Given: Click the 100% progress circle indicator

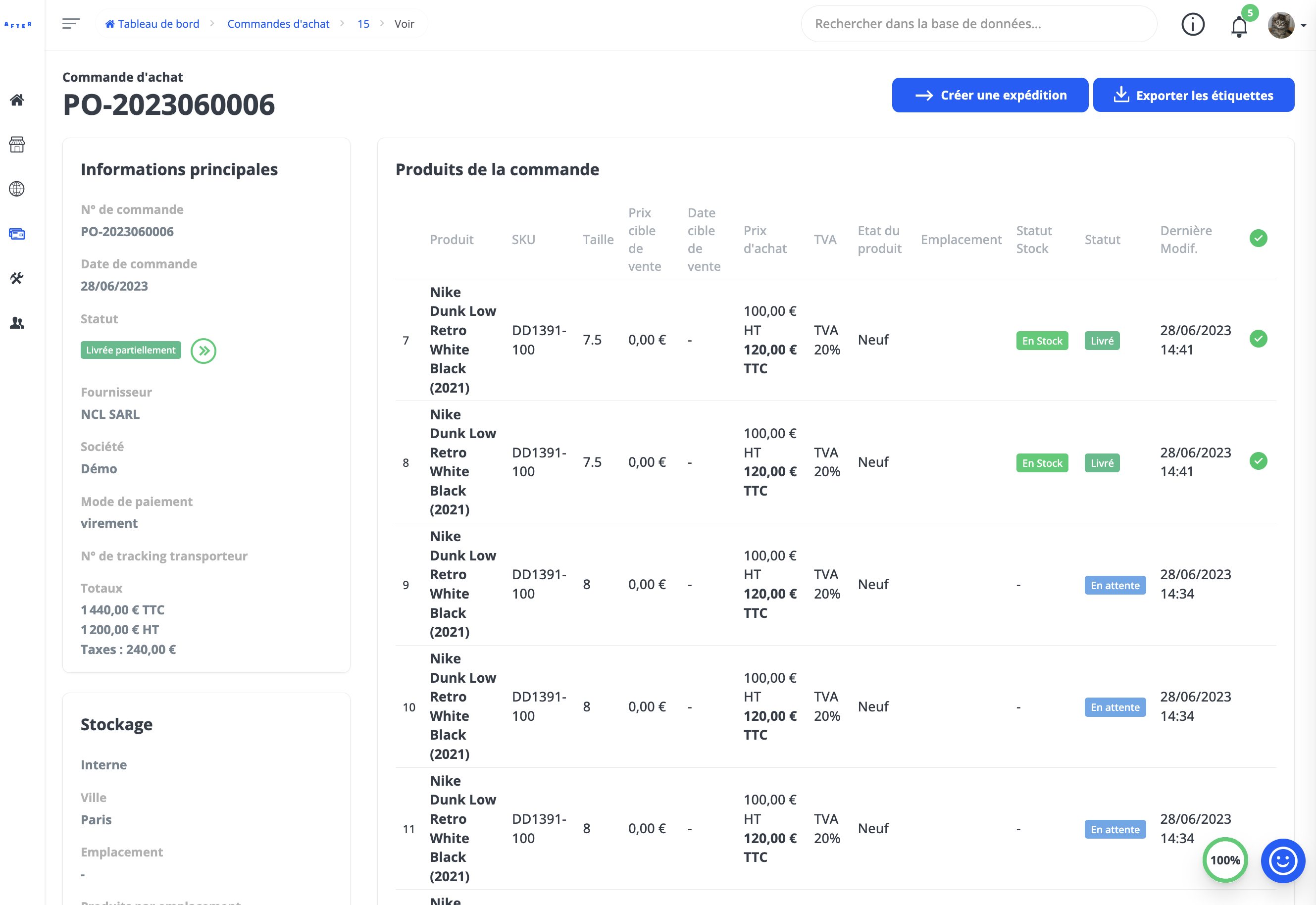Looking at the screenshot, I should coord(1225,859).
